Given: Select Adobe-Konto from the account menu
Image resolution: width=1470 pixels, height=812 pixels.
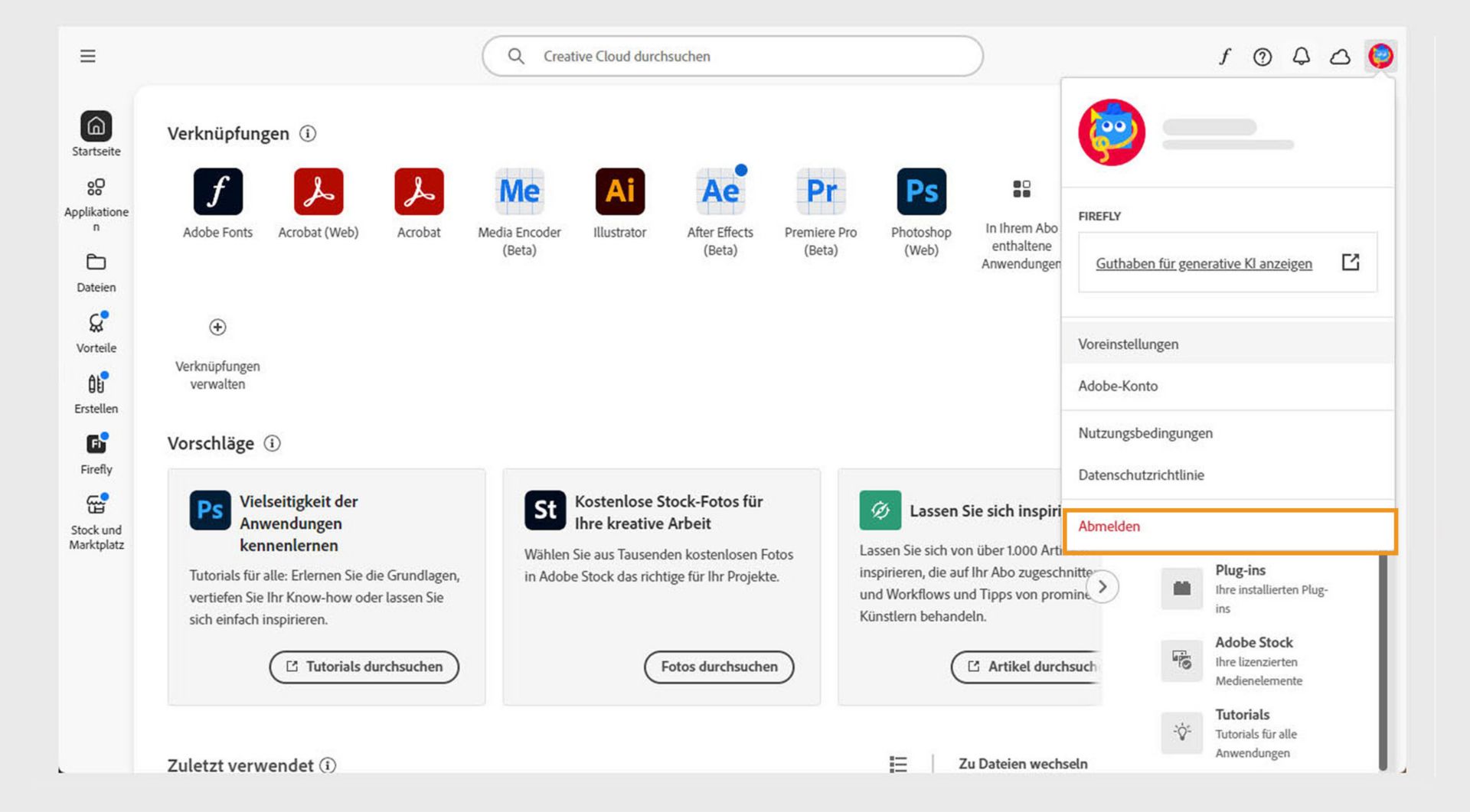Looking at the screenshot, I should click(x=1228, y=386).
